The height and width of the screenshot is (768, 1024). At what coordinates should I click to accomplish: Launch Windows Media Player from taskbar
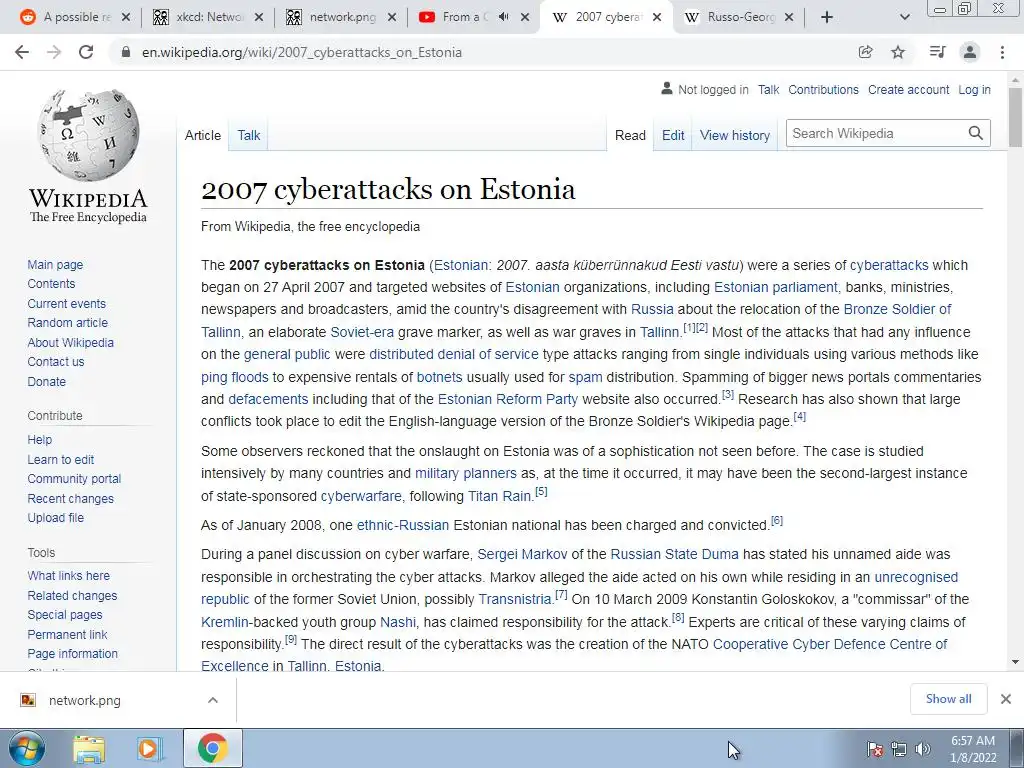click(x=150, y=749)
